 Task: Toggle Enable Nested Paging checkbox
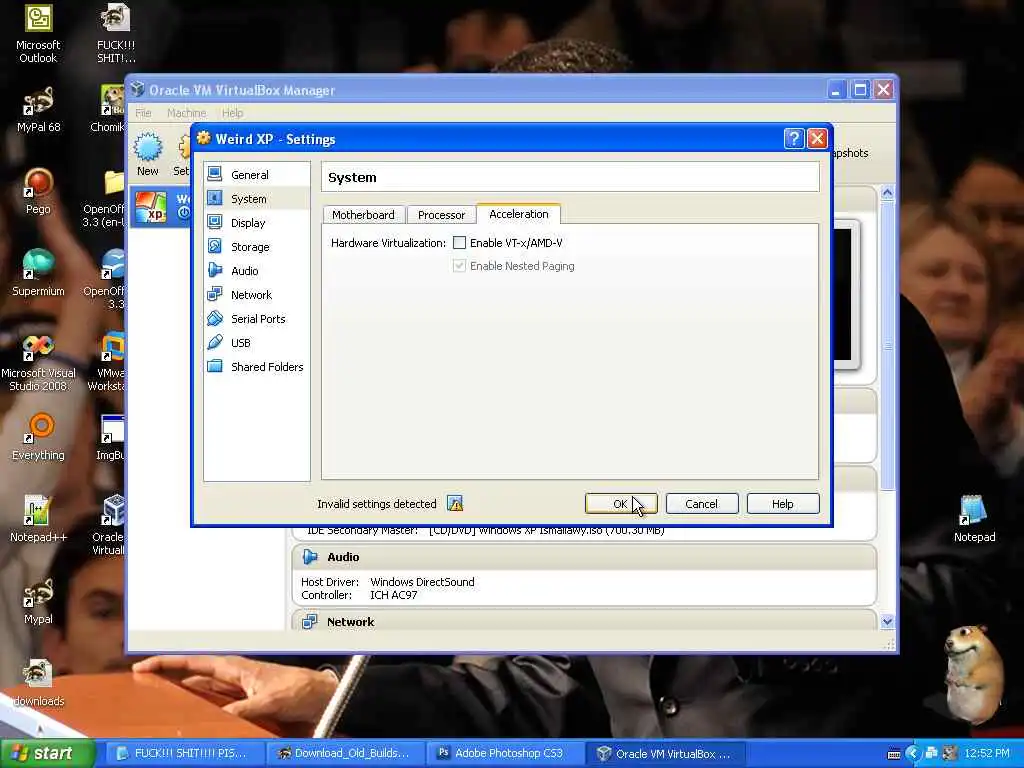click(460, 266)
